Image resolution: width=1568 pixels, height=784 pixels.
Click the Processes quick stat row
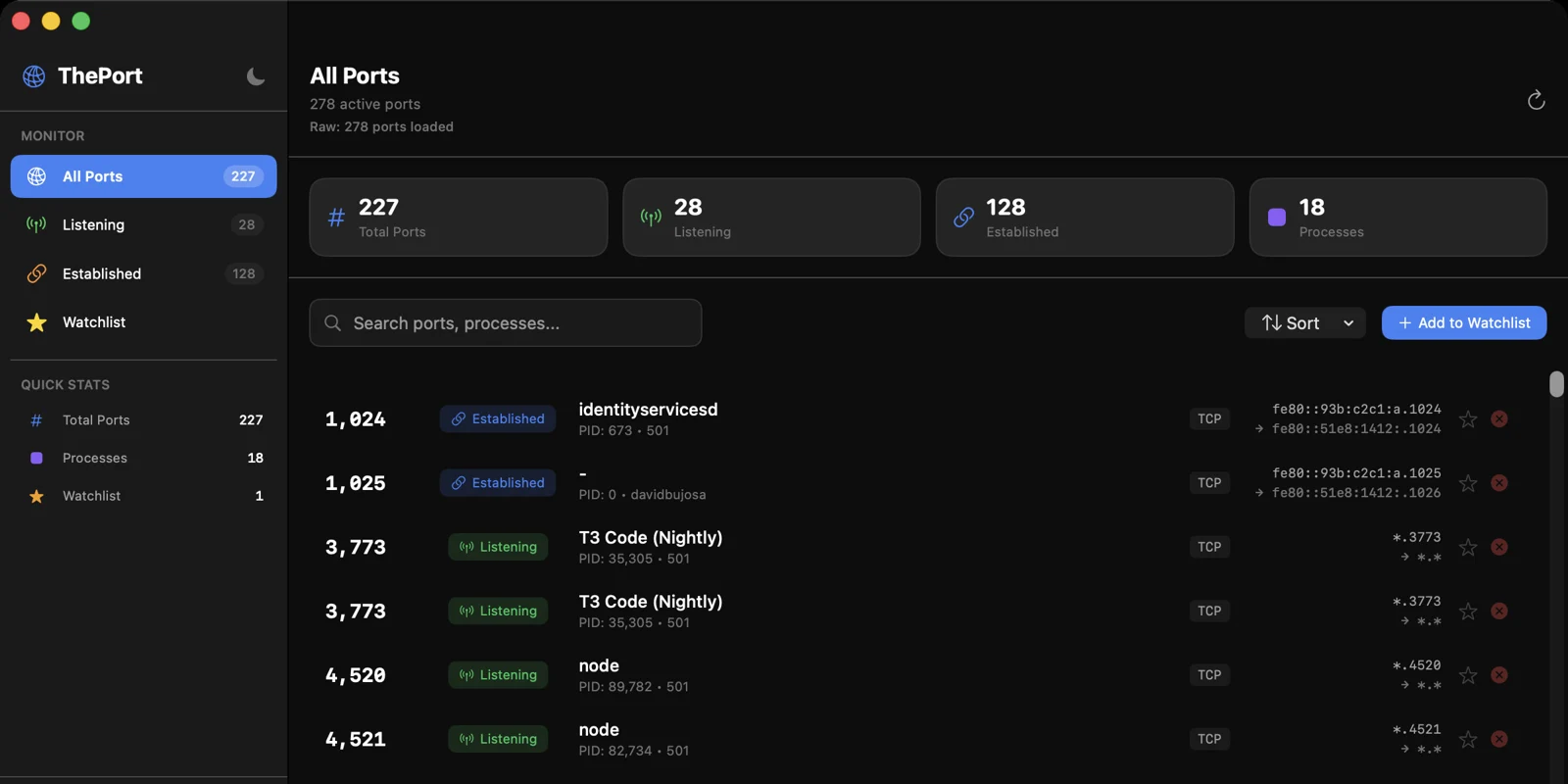pos(143,458)
